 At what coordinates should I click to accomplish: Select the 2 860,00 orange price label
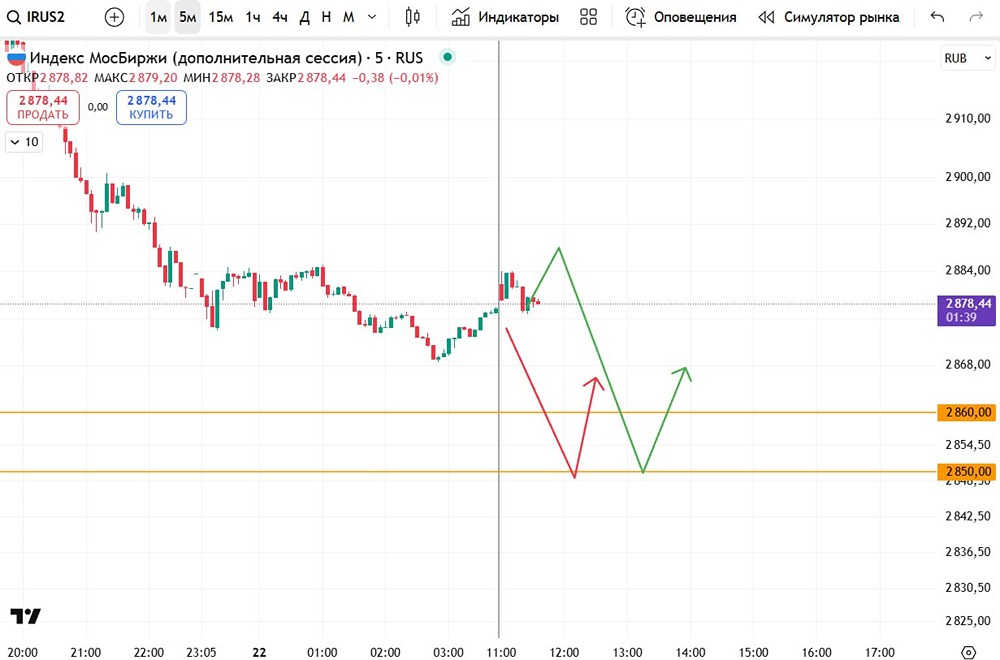[x=966, y=413]
